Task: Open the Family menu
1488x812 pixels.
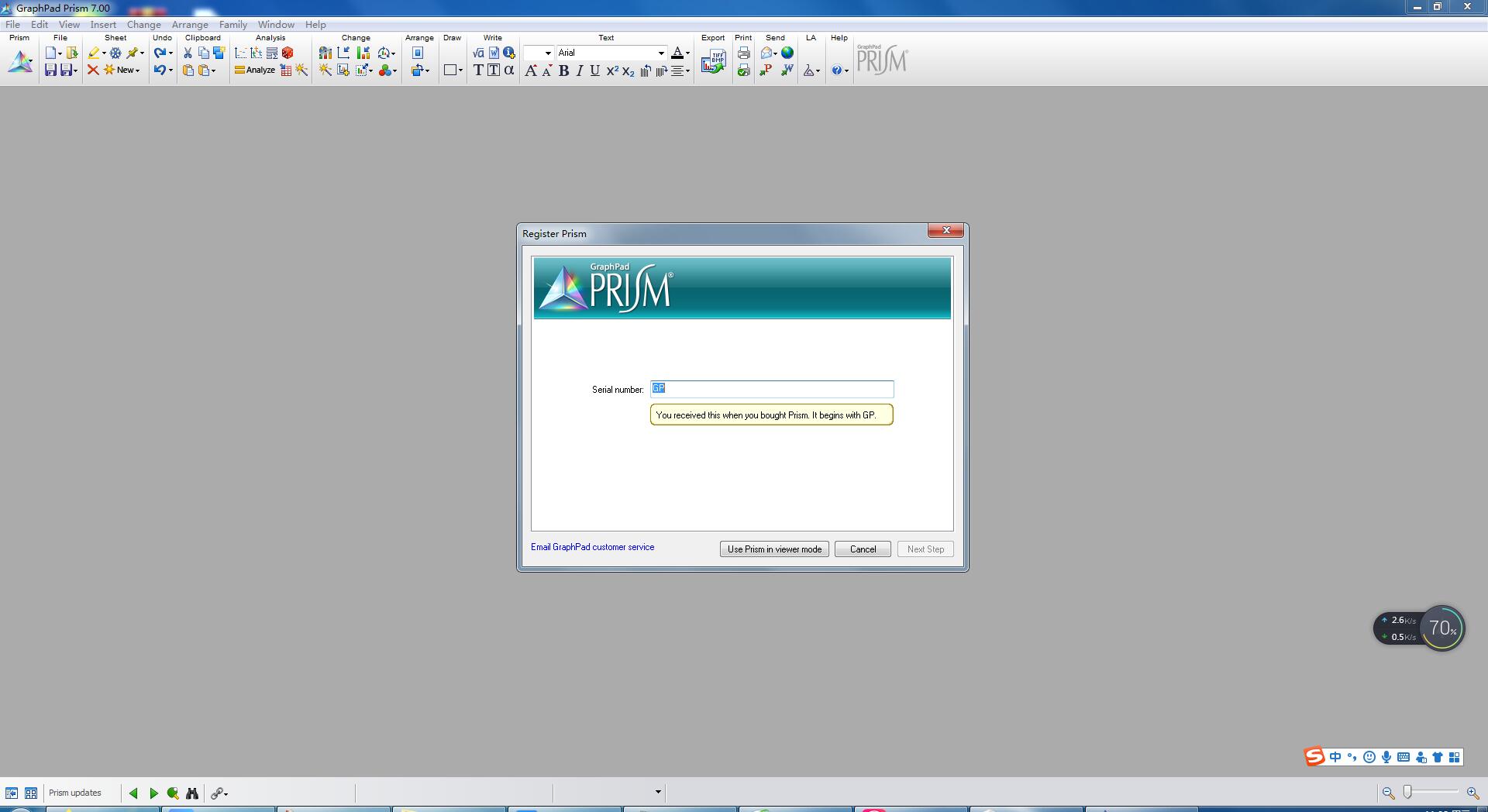Action: pos(232,25)
